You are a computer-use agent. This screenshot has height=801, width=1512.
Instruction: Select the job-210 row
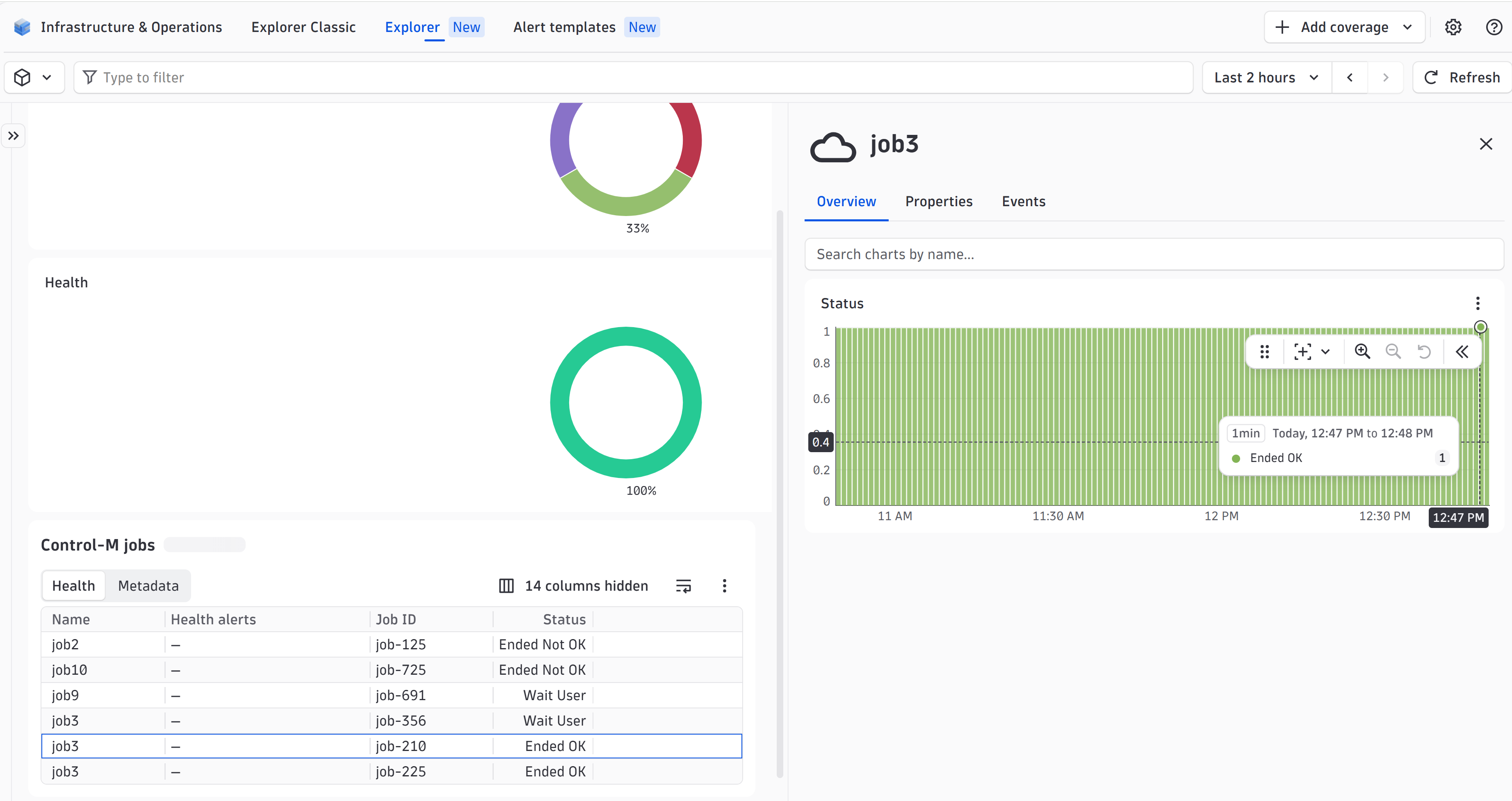392,746
